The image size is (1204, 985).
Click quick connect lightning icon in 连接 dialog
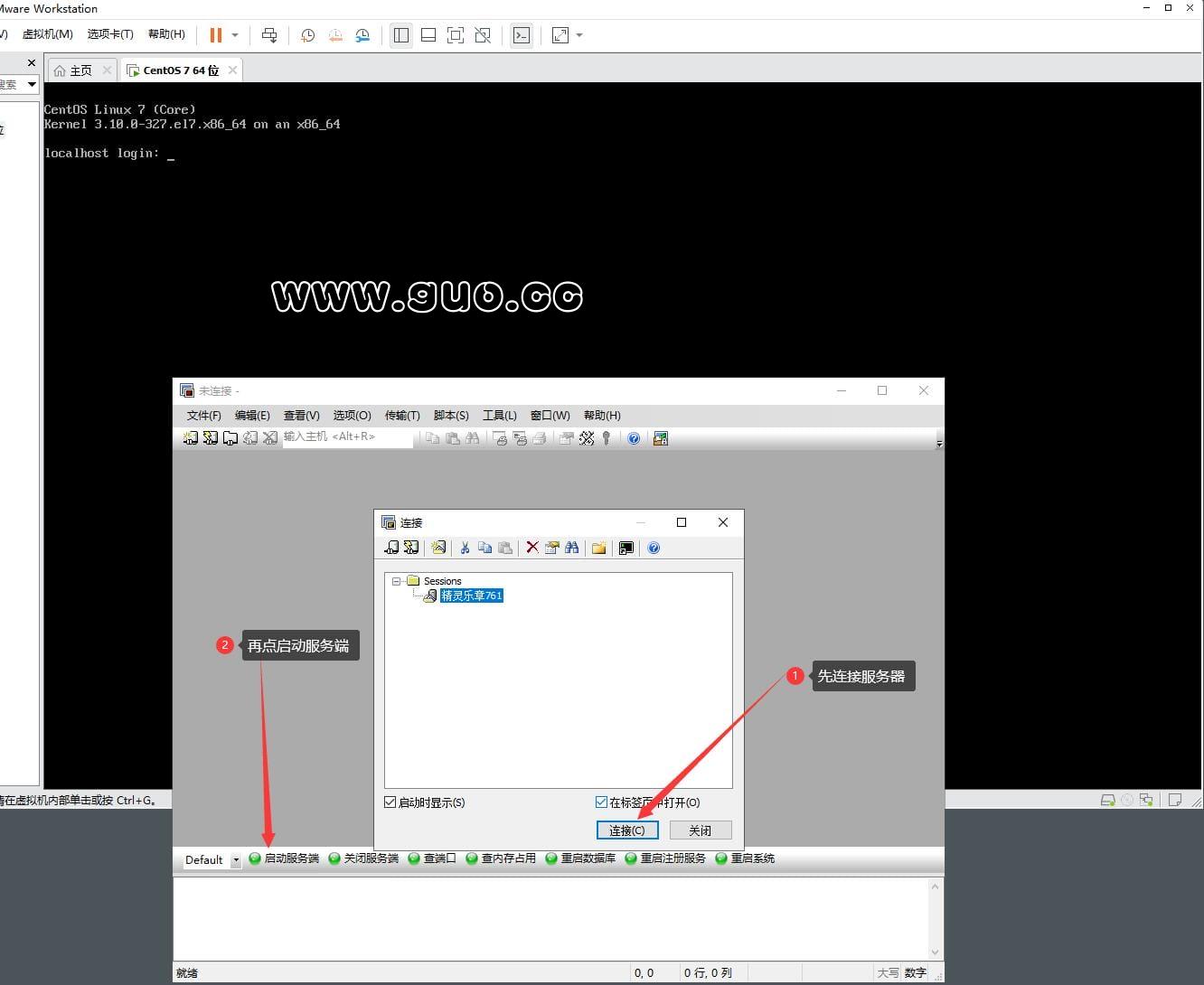(411, 548)
